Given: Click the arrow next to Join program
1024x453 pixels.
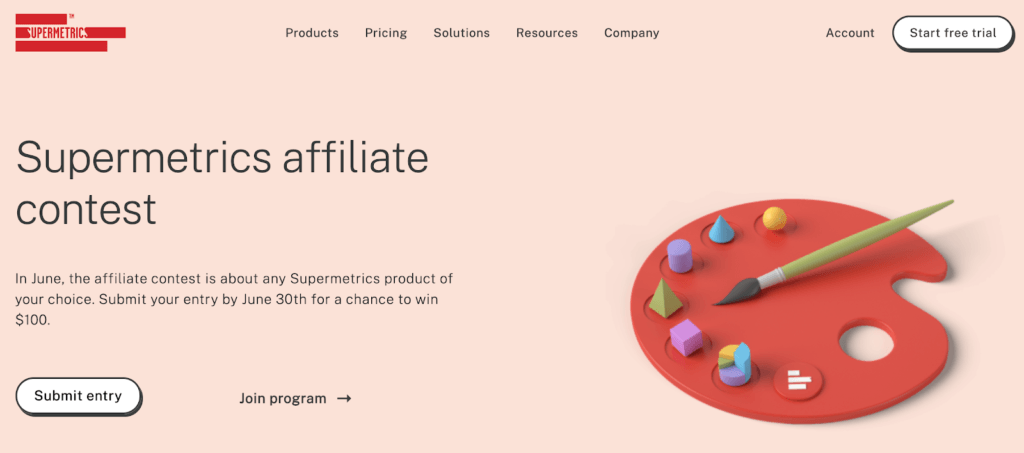Looking at the screenshot, I should pyautogui.click(x=344, y=398).
